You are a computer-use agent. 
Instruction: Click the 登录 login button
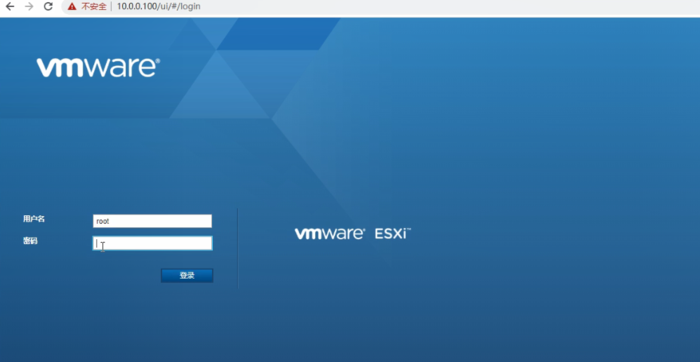187,275
